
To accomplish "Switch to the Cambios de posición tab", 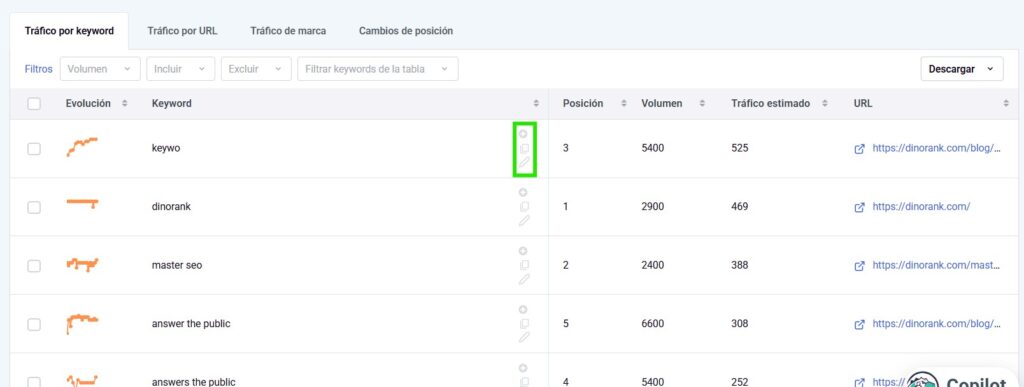I will click(x=406, y=31).
